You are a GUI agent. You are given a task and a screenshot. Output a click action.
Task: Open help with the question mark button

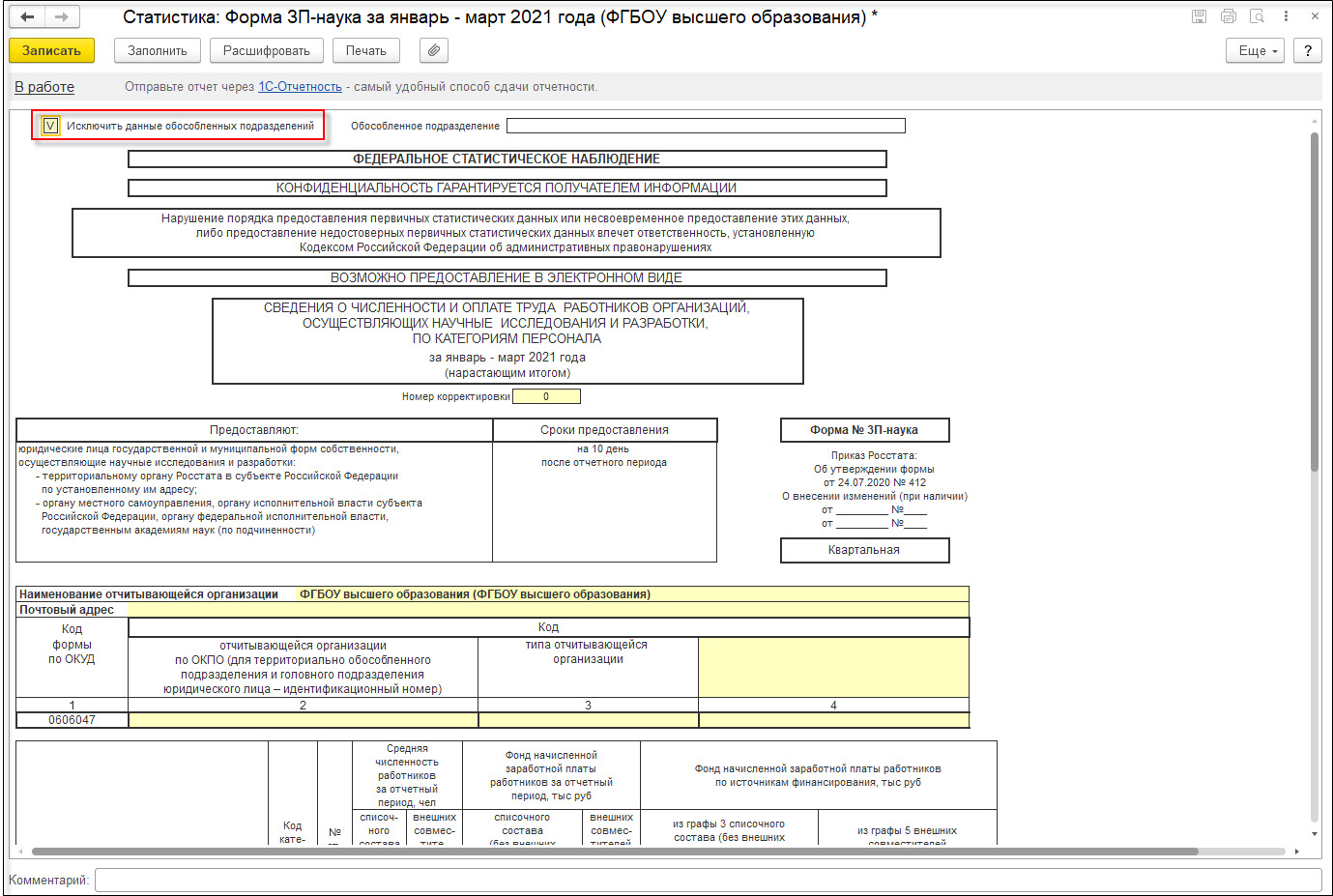click(x=1308, y=50)
